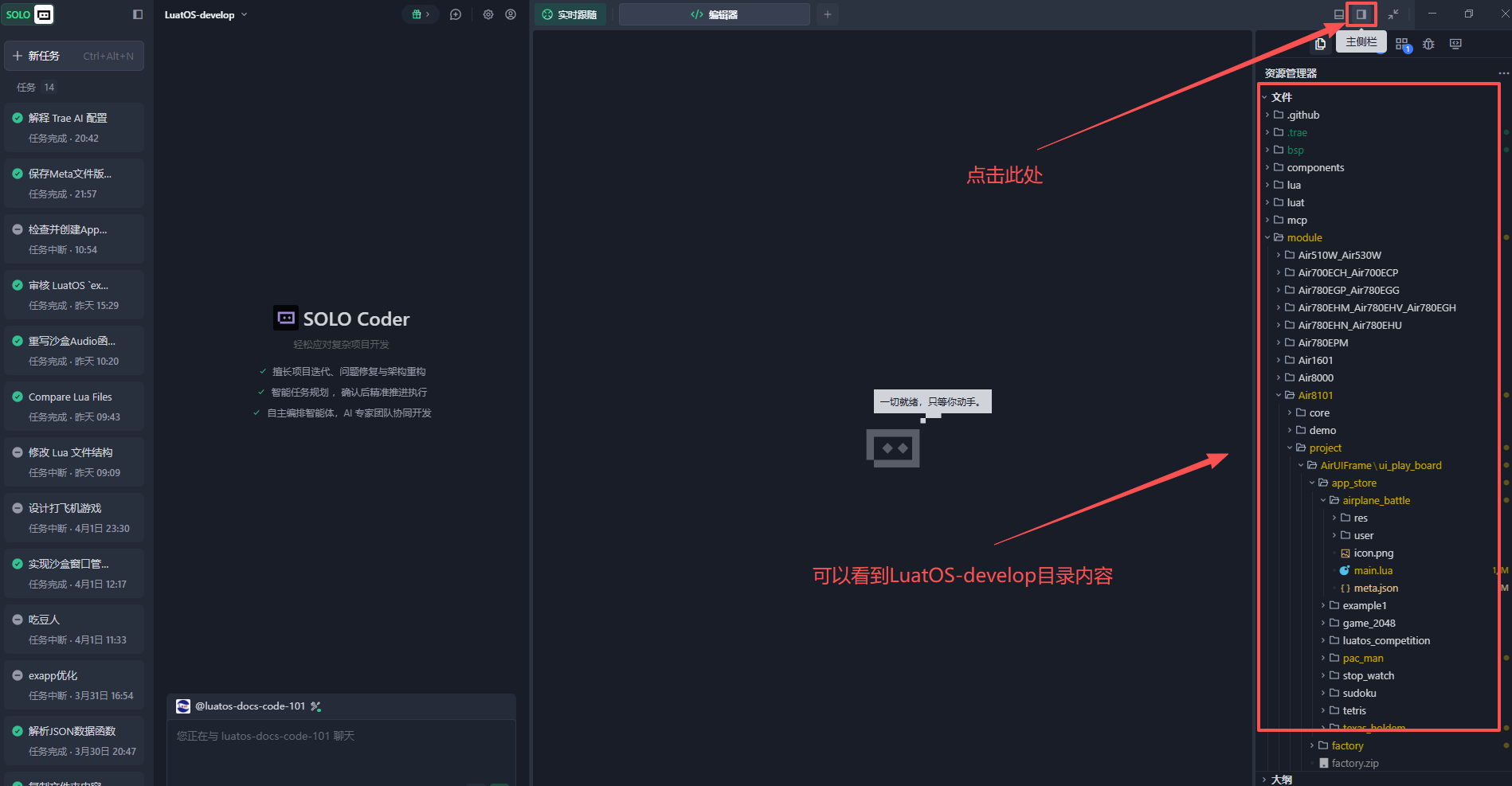Open the task 实现沙盒窗口管...
The width and height of the screenshot is (1512, 786).
74,573
